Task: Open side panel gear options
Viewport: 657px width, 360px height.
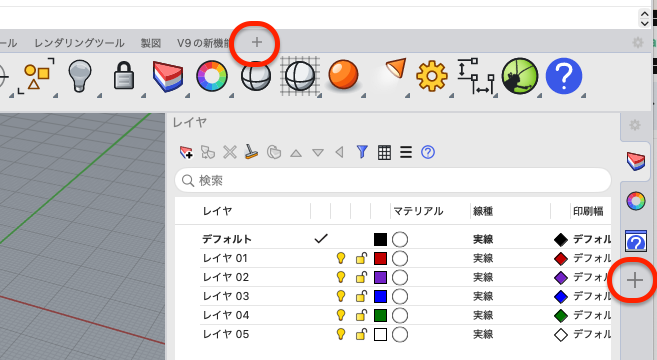Action: point(635,125)
